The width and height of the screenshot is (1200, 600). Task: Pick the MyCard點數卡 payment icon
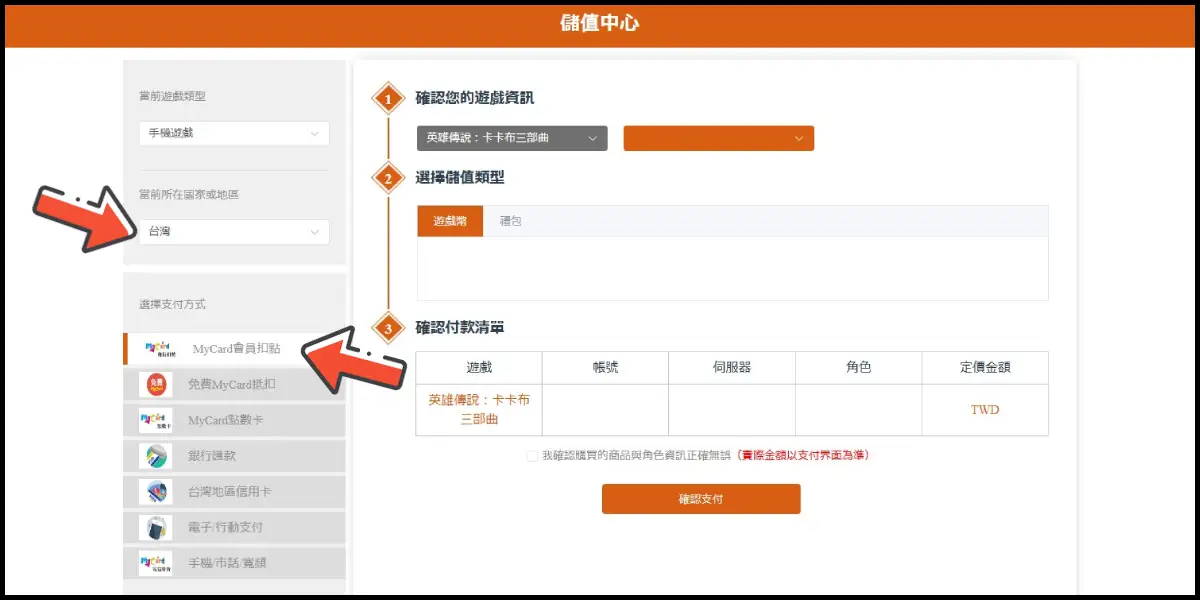coord(156,420)
